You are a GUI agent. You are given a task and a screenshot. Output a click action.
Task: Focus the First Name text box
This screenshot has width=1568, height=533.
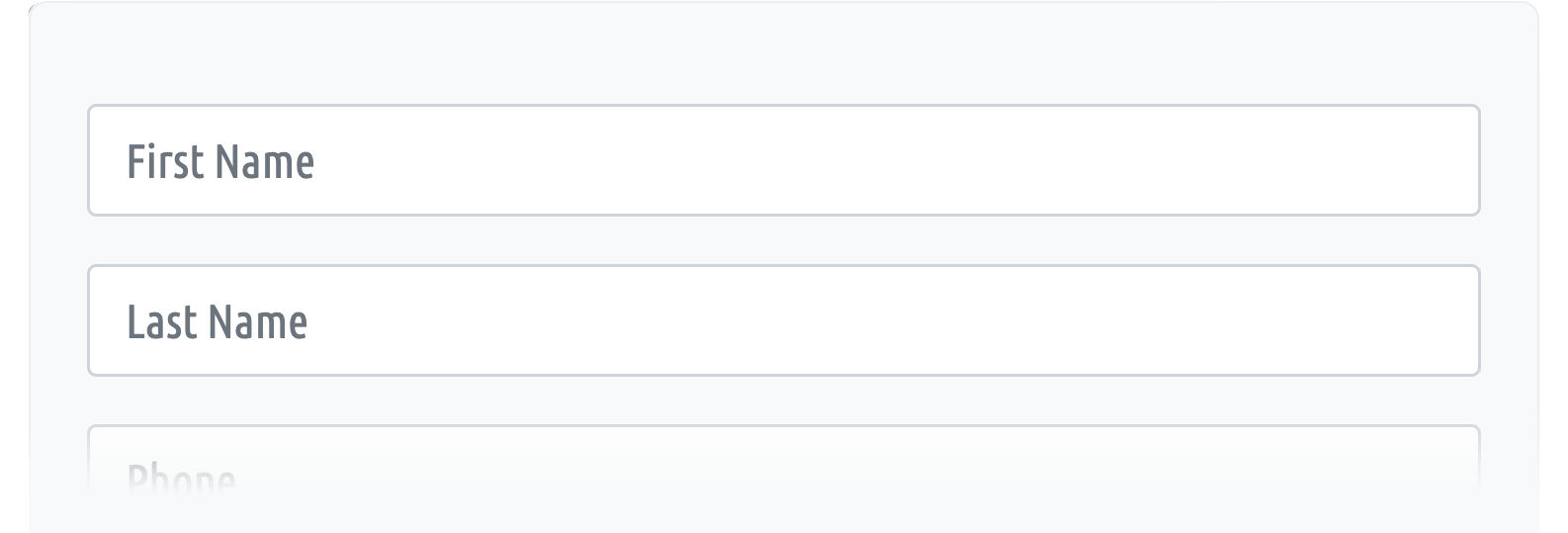(784, 160)
